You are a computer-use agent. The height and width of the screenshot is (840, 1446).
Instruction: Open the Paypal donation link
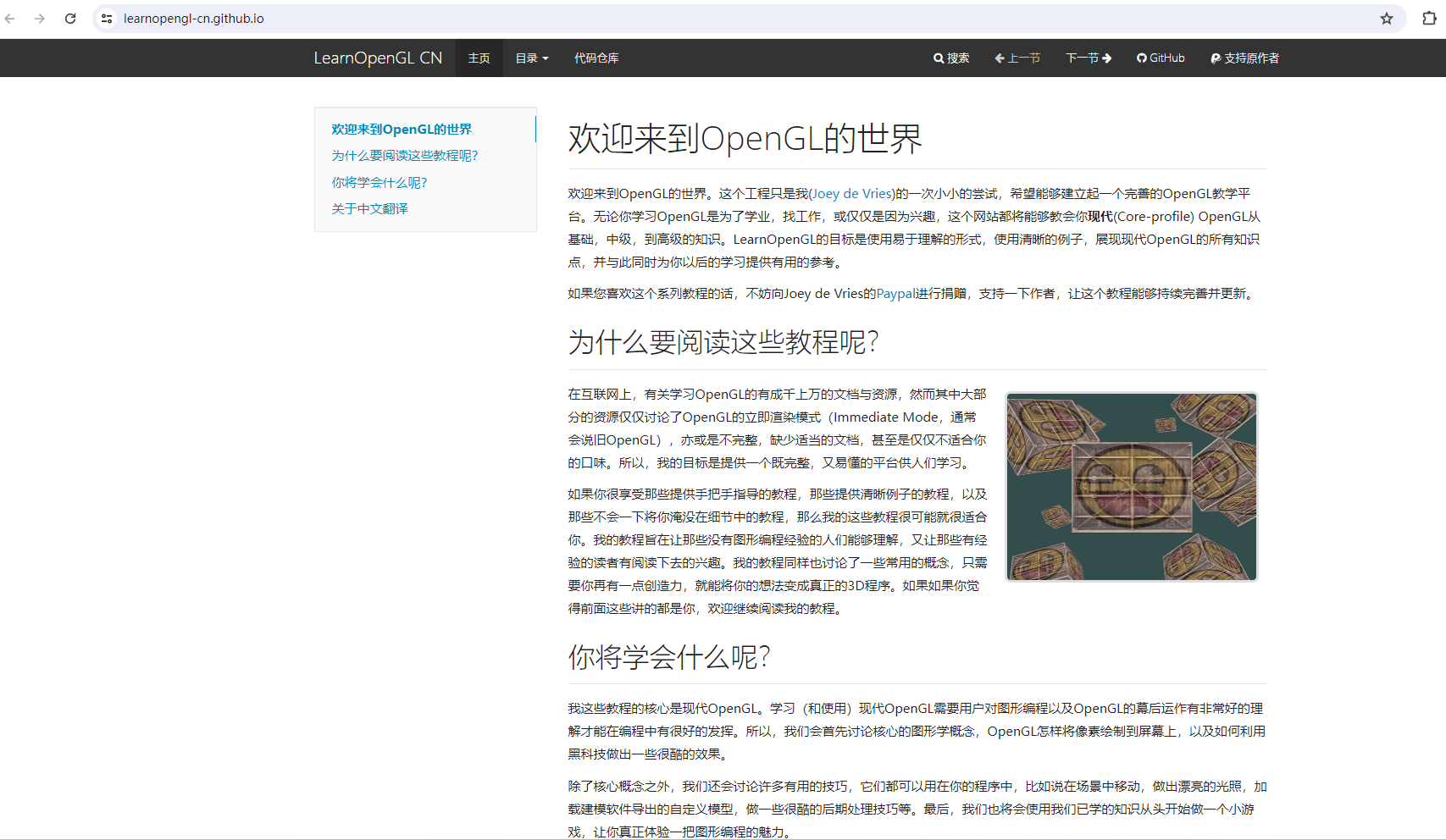tap(896, 294)
